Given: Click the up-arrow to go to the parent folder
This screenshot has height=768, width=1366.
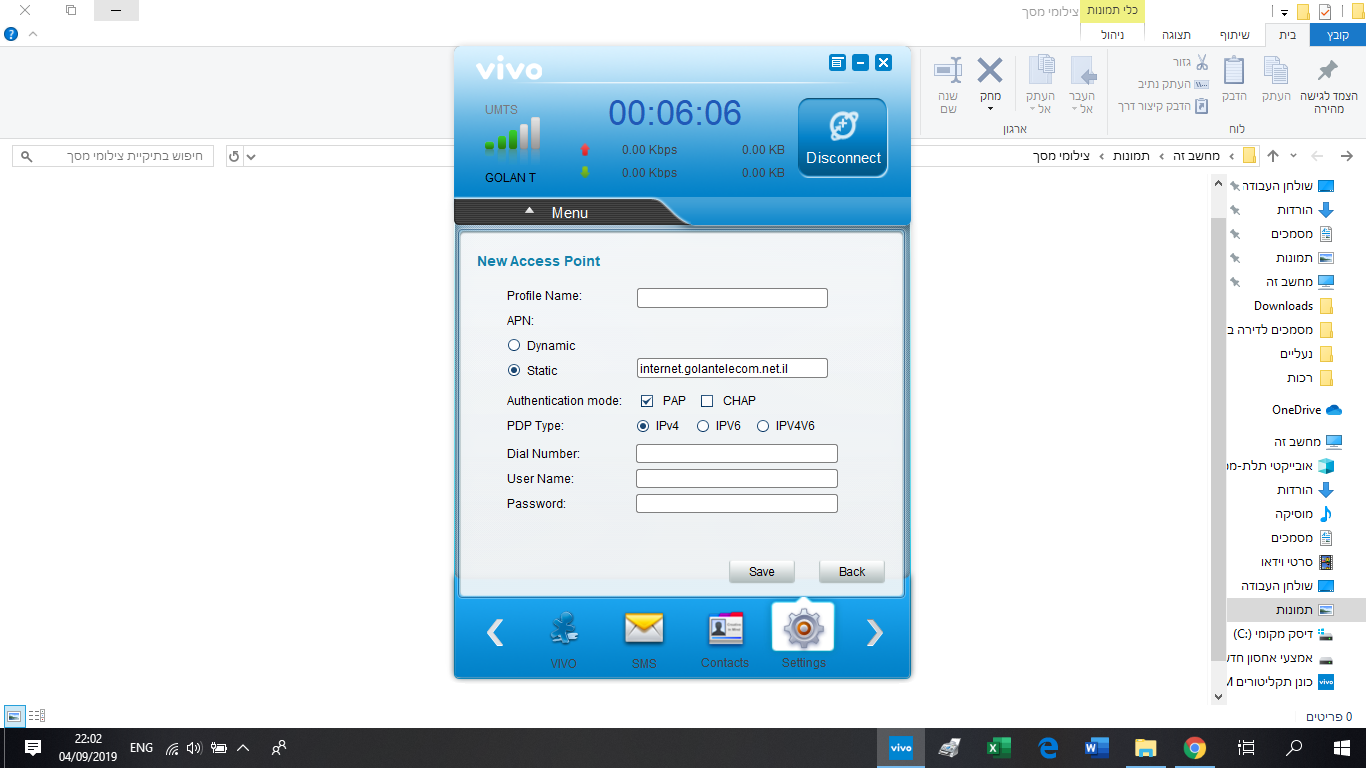Looking at the screenshot, I should click(1273, 156).
